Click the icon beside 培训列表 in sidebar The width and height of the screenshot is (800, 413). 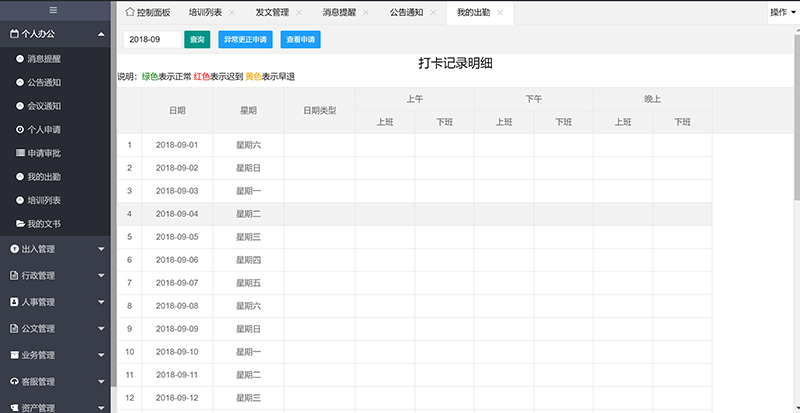(20, 200)
